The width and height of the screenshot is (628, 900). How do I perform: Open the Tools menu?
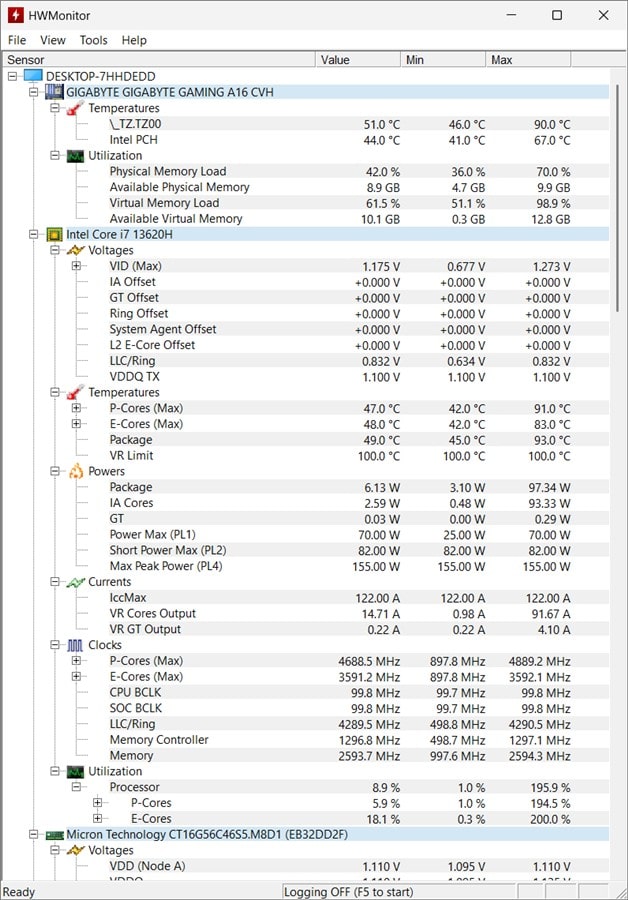coord(93,40)
